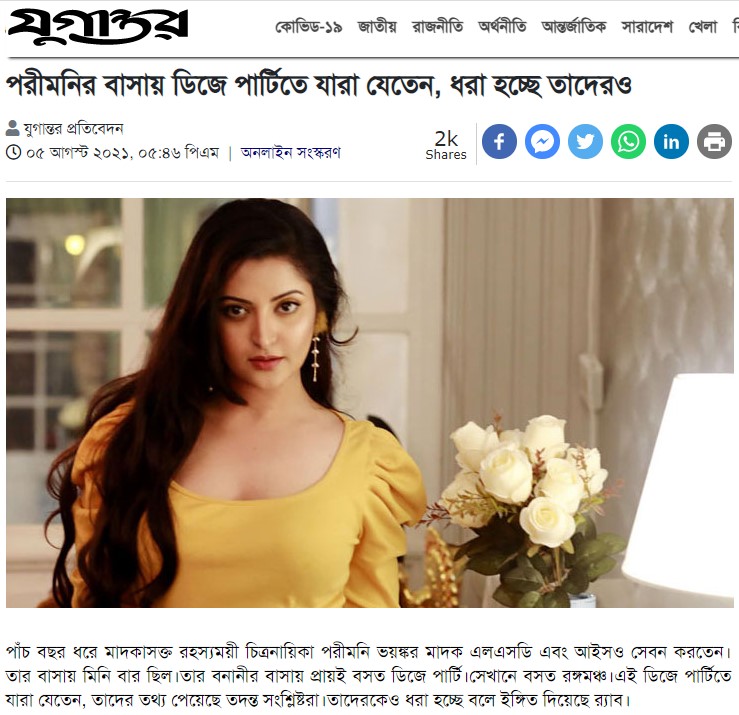Share via the WhatsApp icon
Viewport: 739px width, 715px height.
click(628, 141)
